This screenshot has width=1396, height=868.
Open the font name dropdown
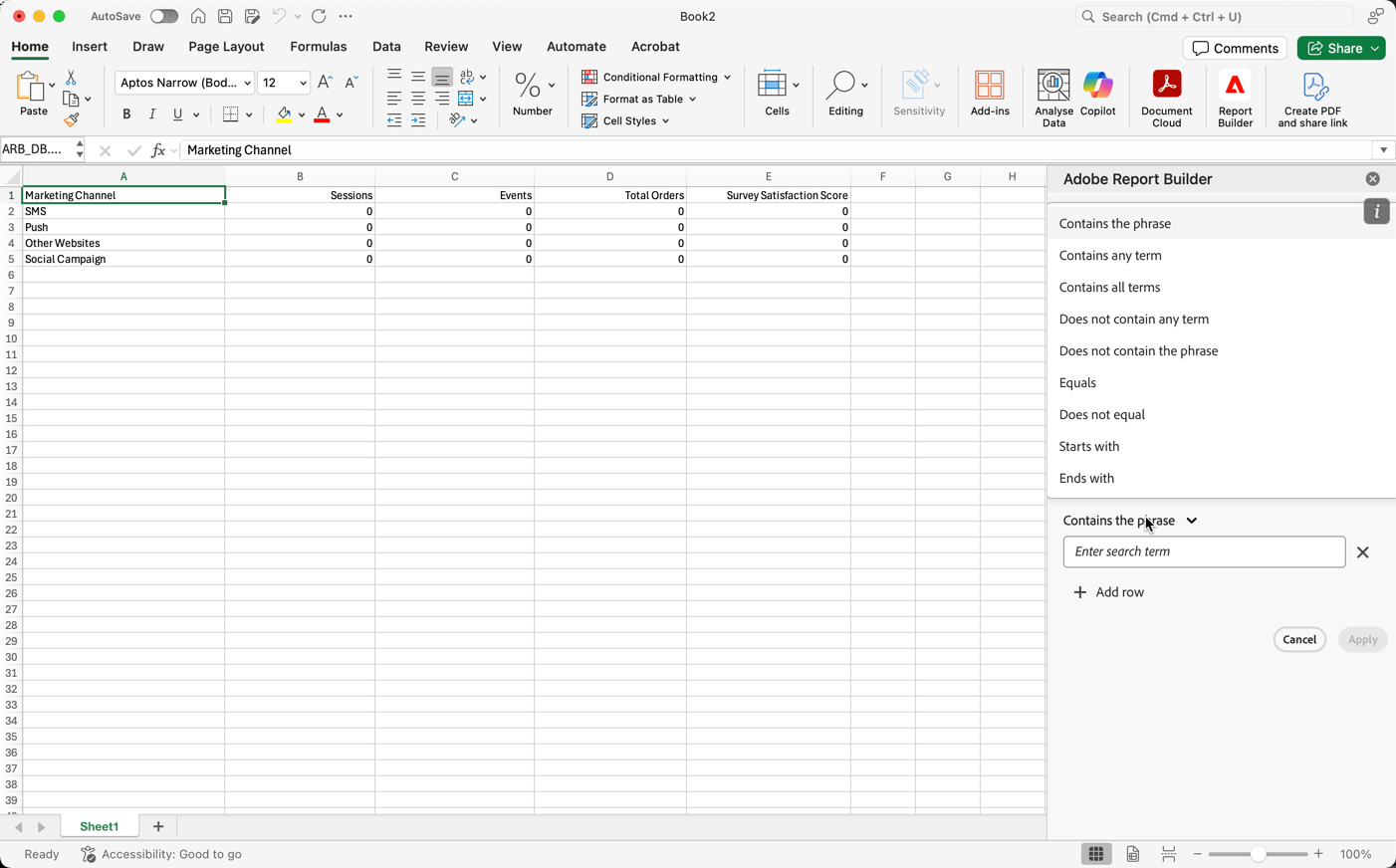[247, 83]
